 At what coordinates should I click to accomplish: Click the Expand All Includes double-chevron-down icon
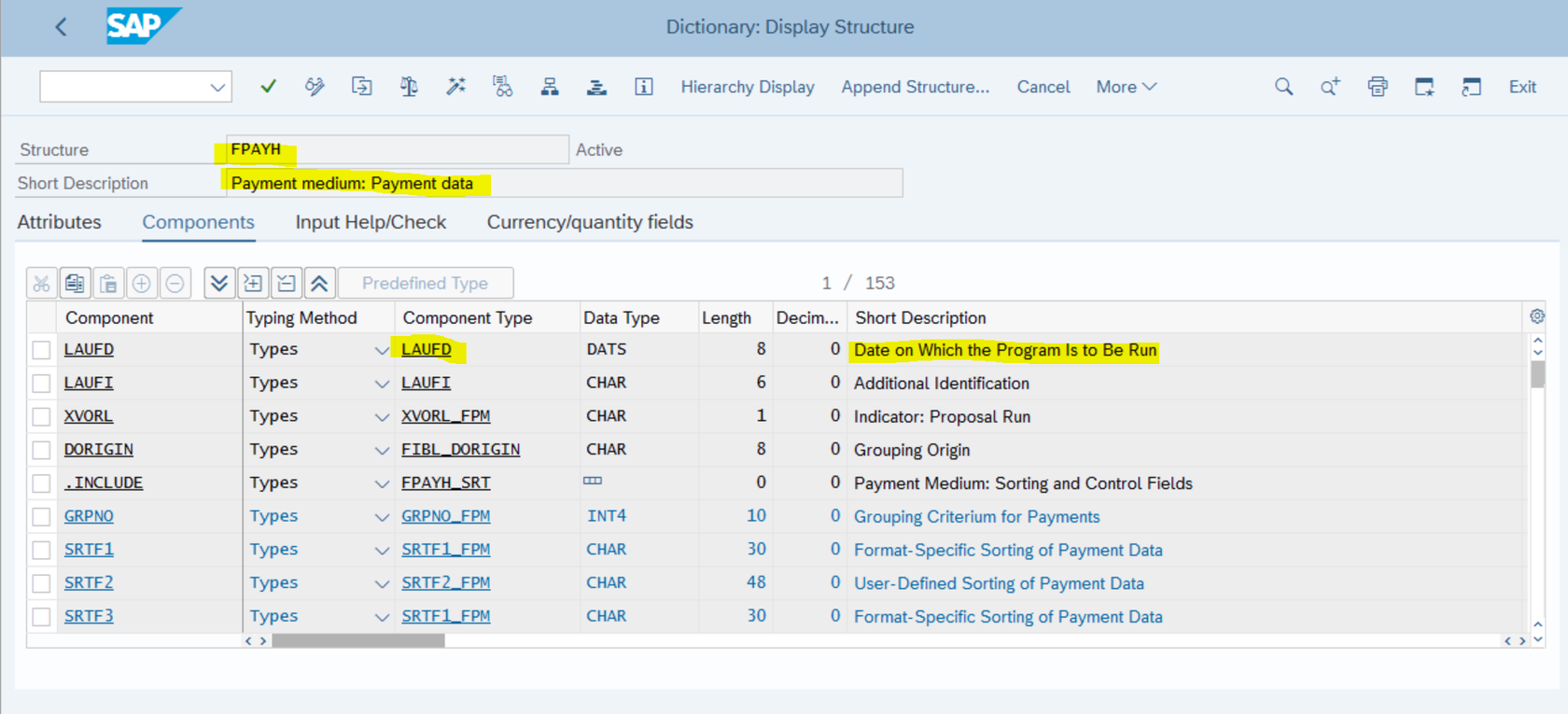click(x=219, y=283)
